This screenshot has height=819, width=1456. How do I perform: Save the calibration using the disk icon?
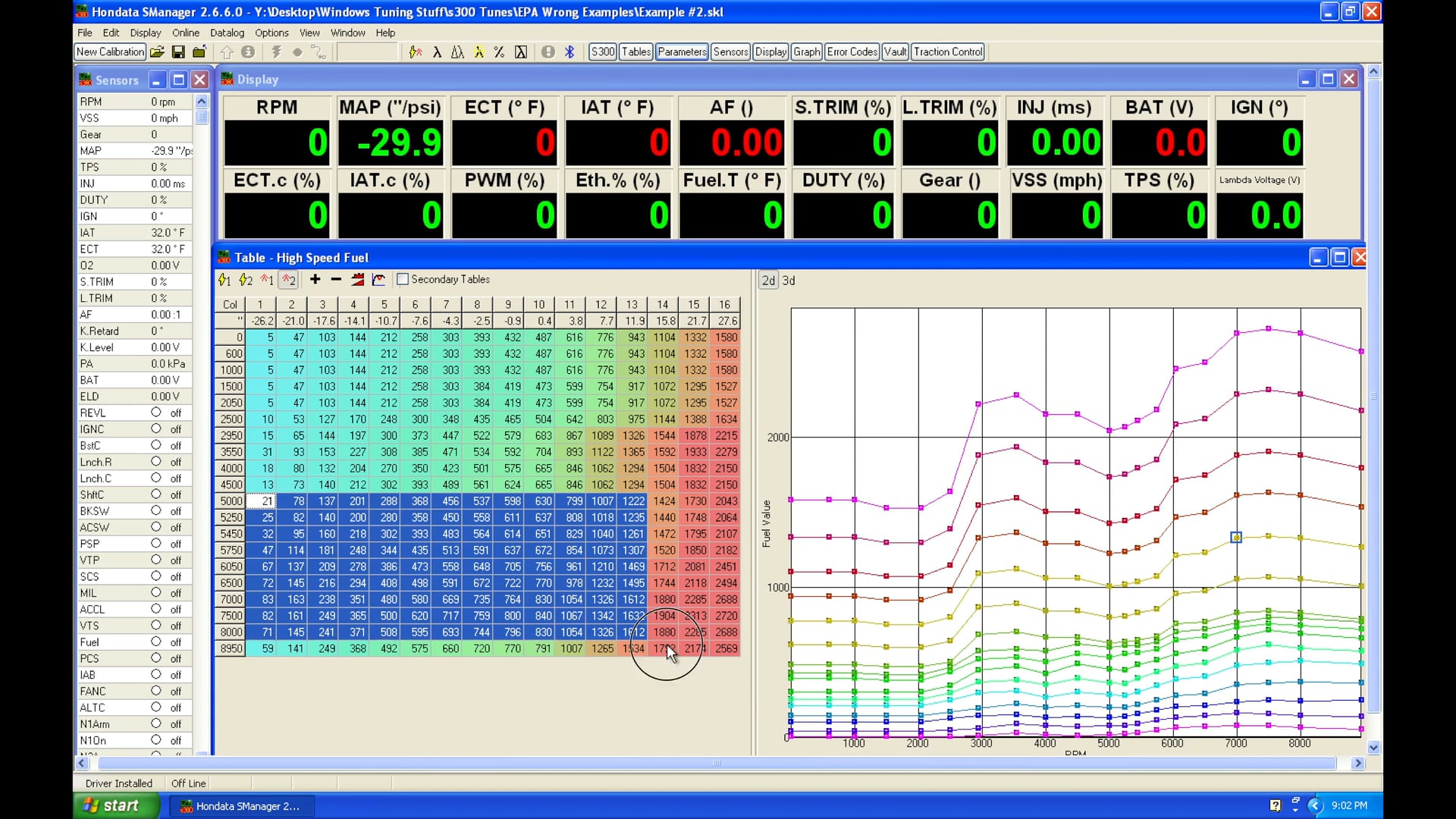pos(178,52)
